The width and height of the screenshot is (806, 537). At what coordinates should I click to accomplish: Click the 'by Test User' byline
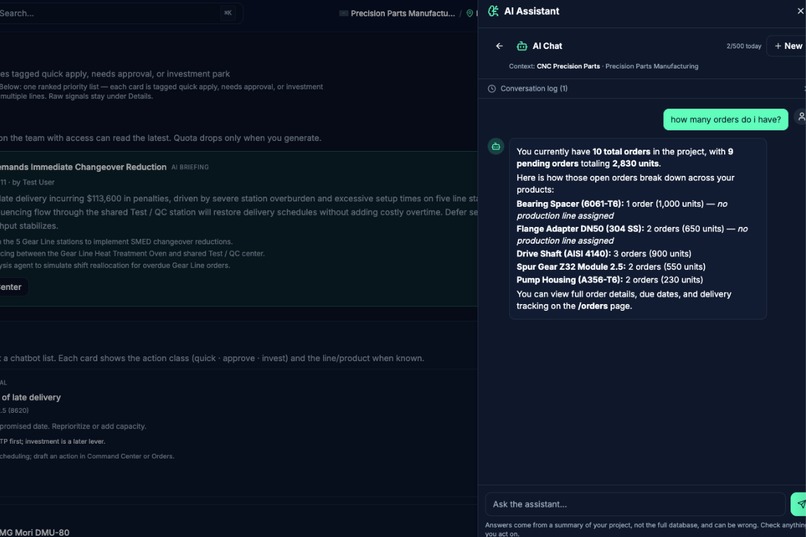coord(33,182)
